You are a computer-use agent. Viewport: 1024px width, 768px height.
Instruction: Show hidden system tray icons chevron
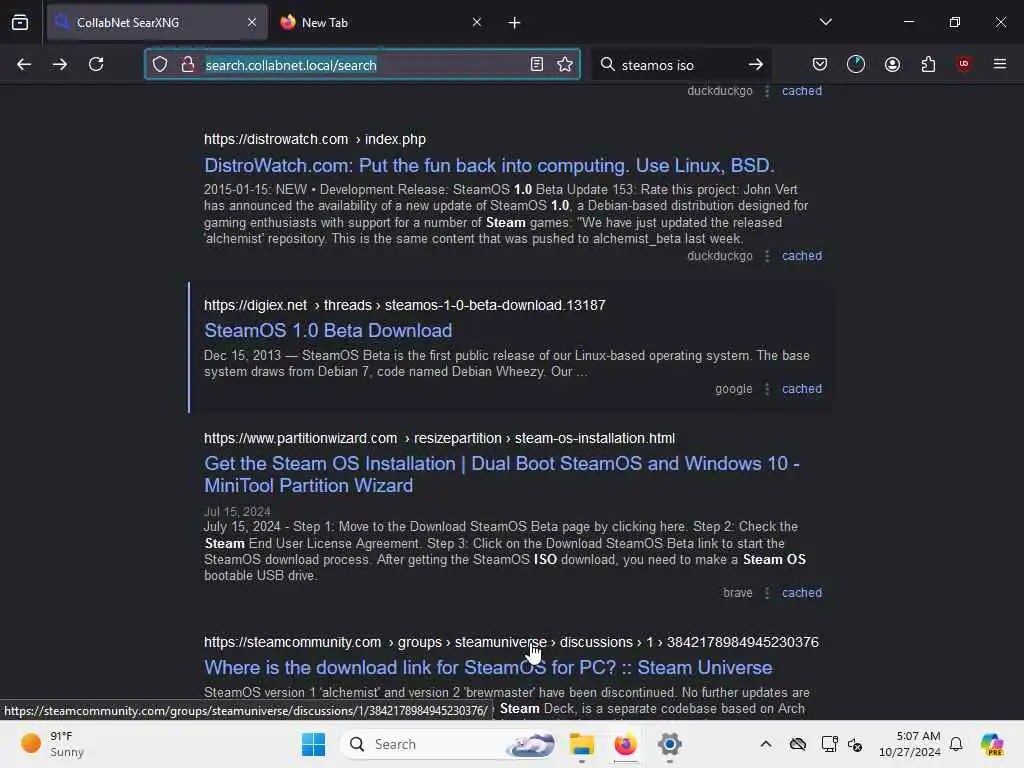pos(766,744)
